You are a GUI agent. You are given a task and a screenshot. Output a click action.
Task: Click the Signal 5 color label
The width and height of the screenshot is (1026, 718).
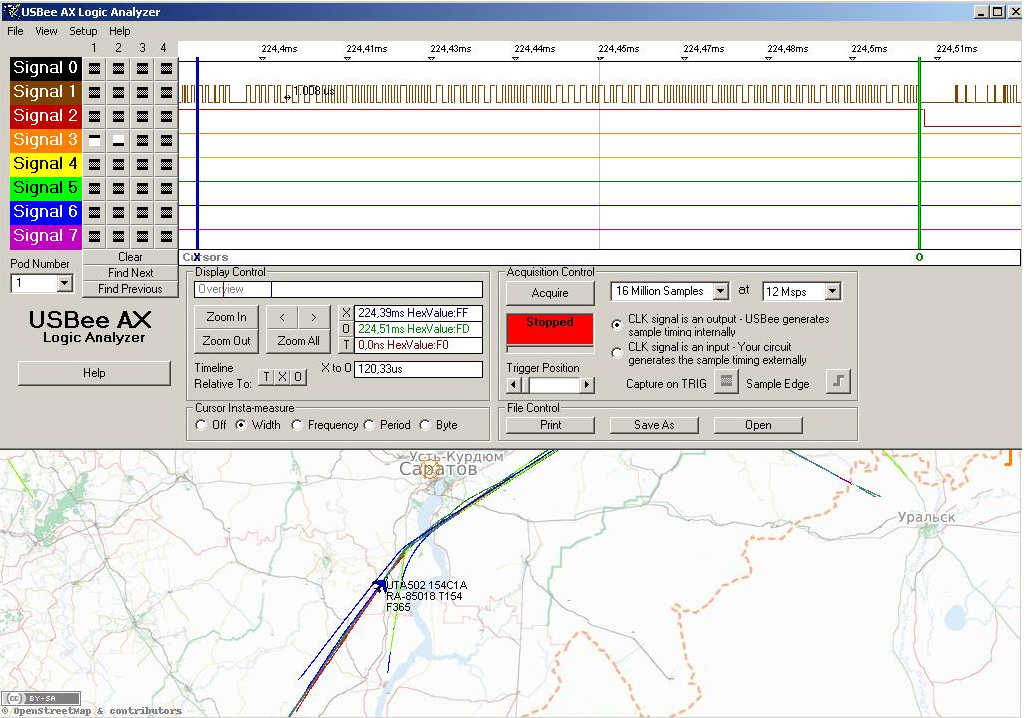(45, 188)
